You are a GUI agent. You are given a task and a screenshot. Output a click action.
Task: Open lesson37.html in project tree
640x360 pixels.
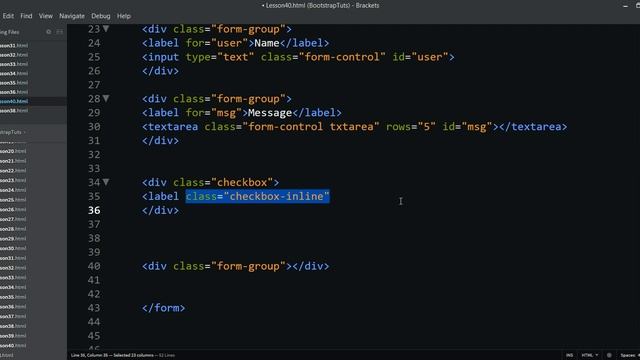click(x=13, y=316)
